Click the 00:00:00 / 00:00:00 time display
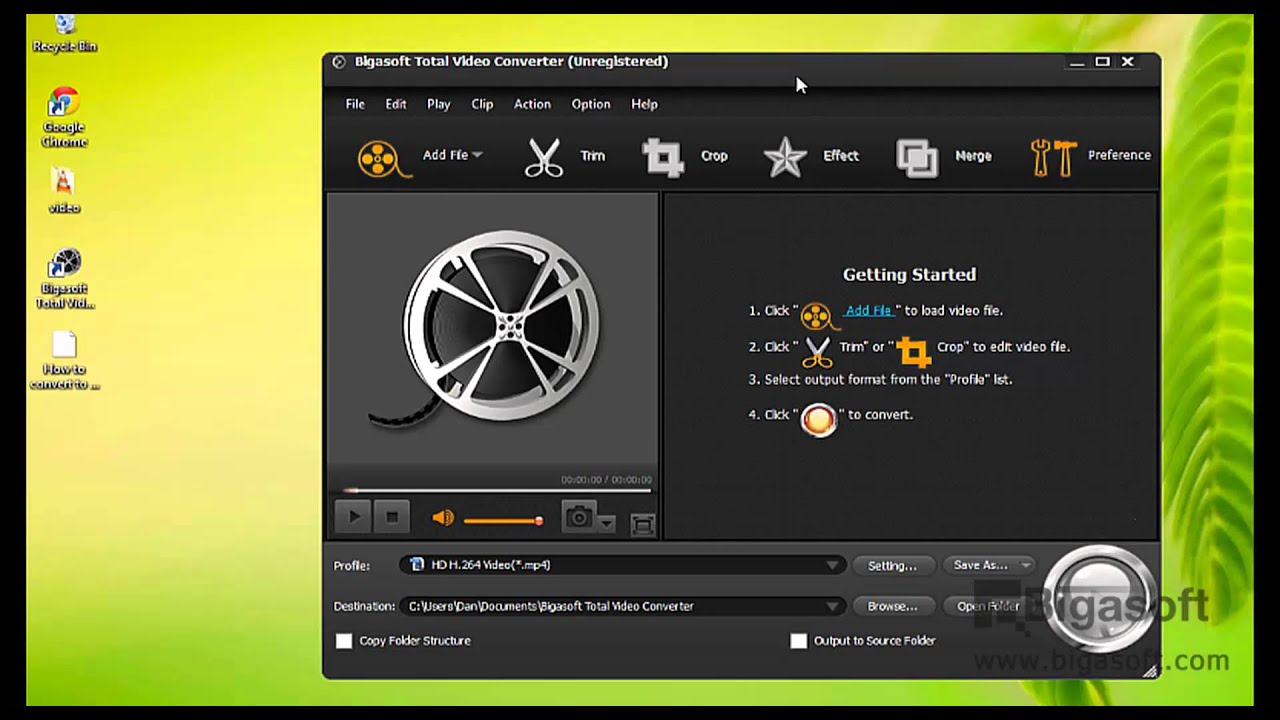 [x=606, y=480]
